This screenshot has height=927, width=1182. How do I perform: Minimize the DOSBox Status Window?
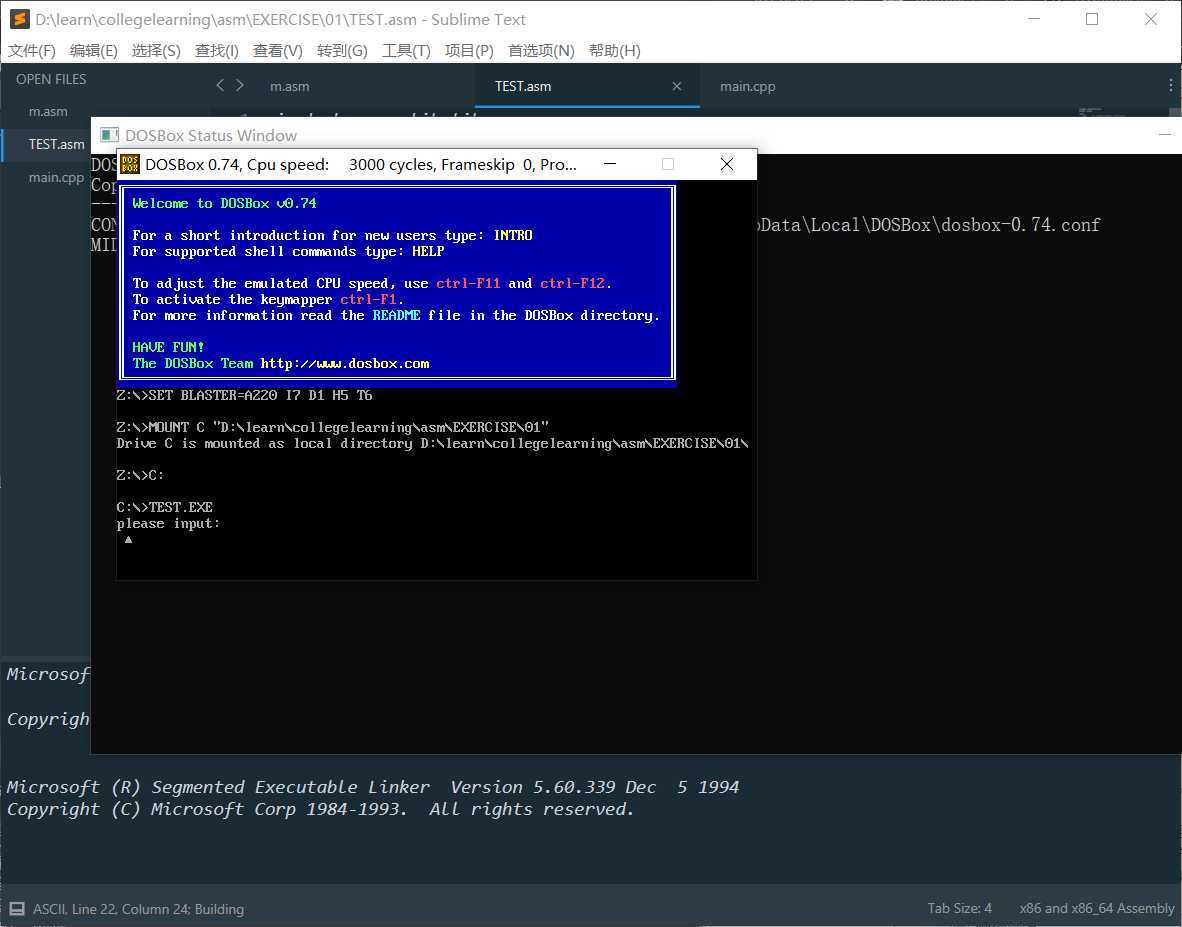click(1165, 135)
